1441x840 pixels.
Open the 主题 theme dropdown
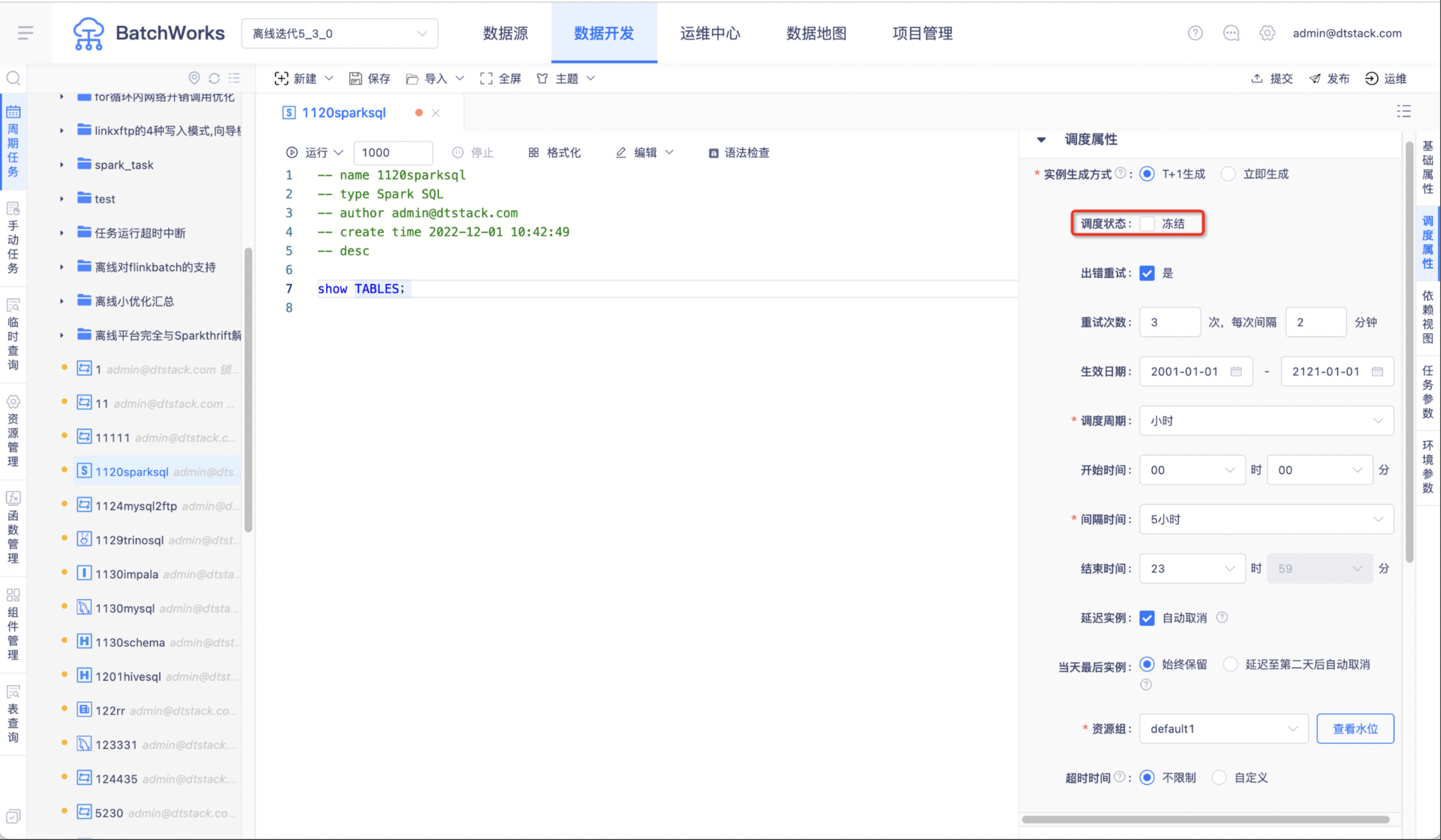point(565,78)
